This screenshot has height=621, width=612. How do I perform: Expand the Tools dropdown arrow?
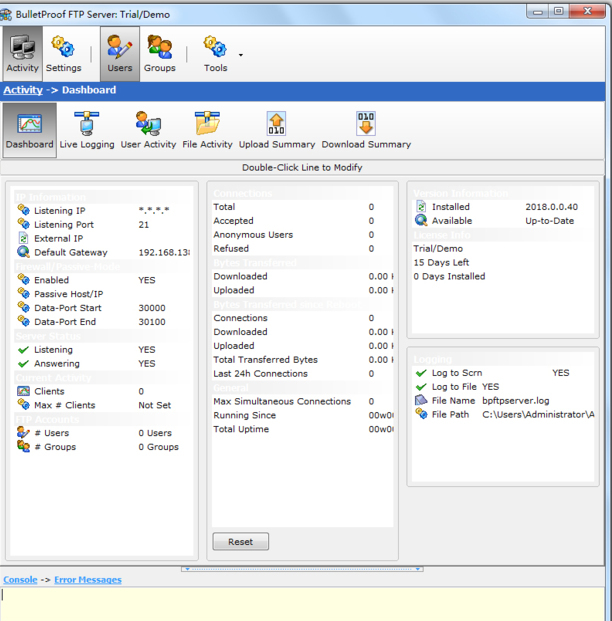pos(240,55)
